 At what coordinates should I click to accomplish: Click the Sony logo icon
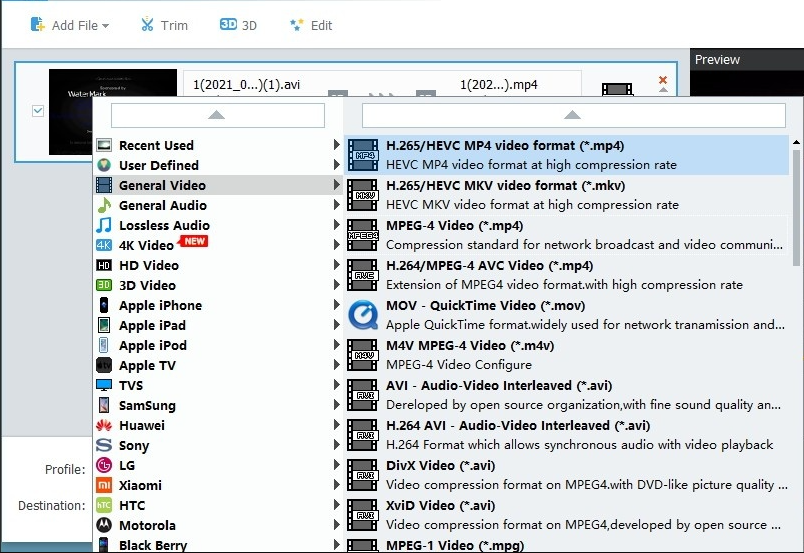[104, 445]
